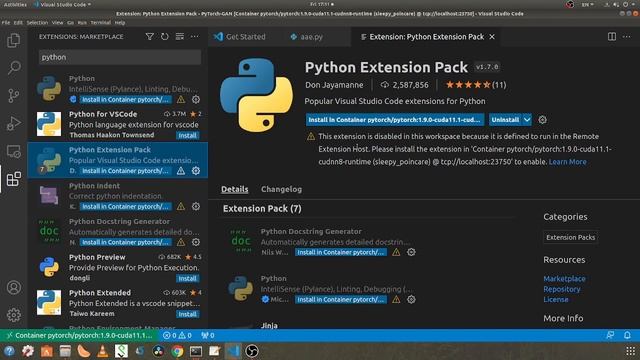
Task: Open the Explorer view in activity bar
Action: point(13,40)
